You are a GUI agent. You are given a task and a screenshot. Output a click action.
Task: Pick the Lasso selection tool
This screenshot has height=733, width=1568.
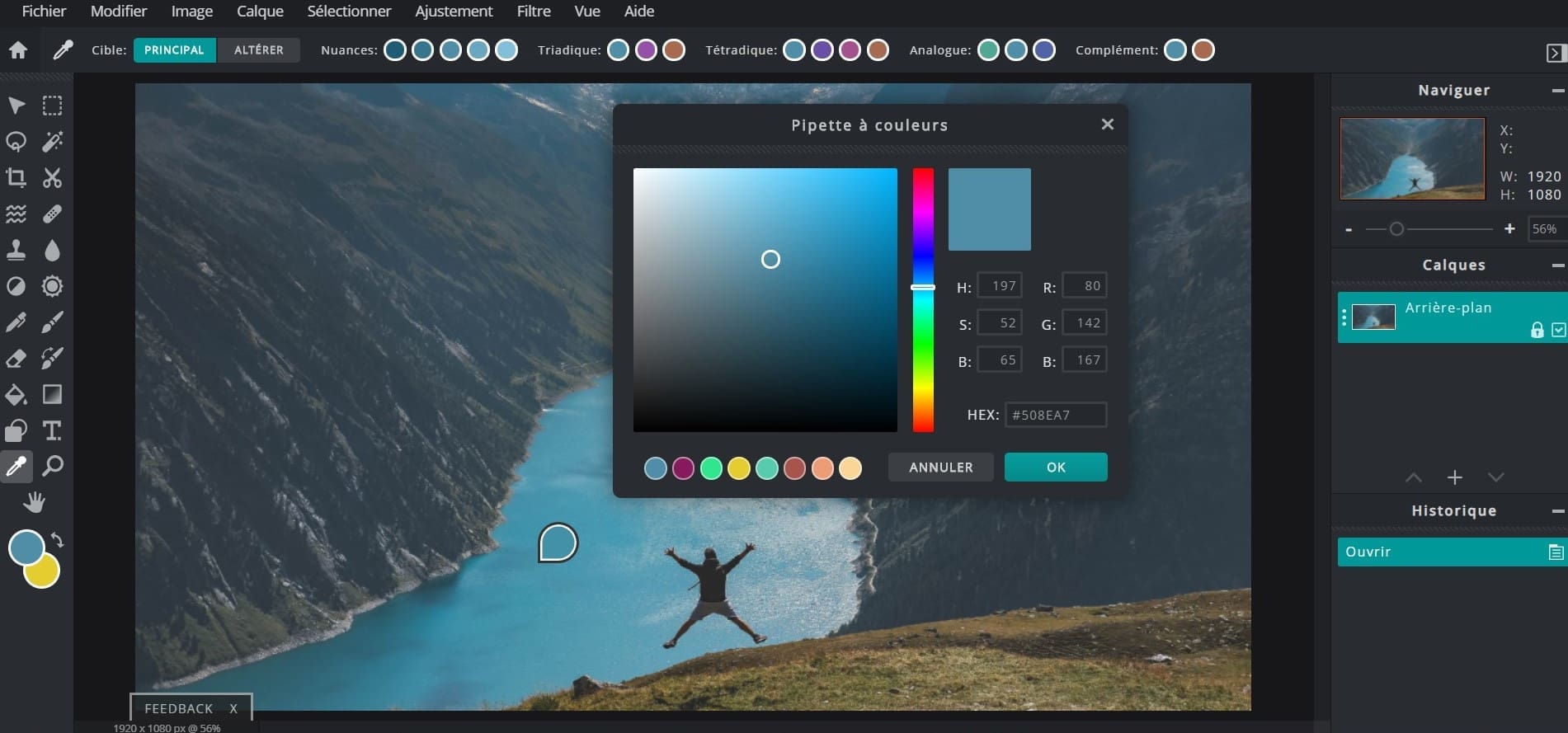point(16,142)
